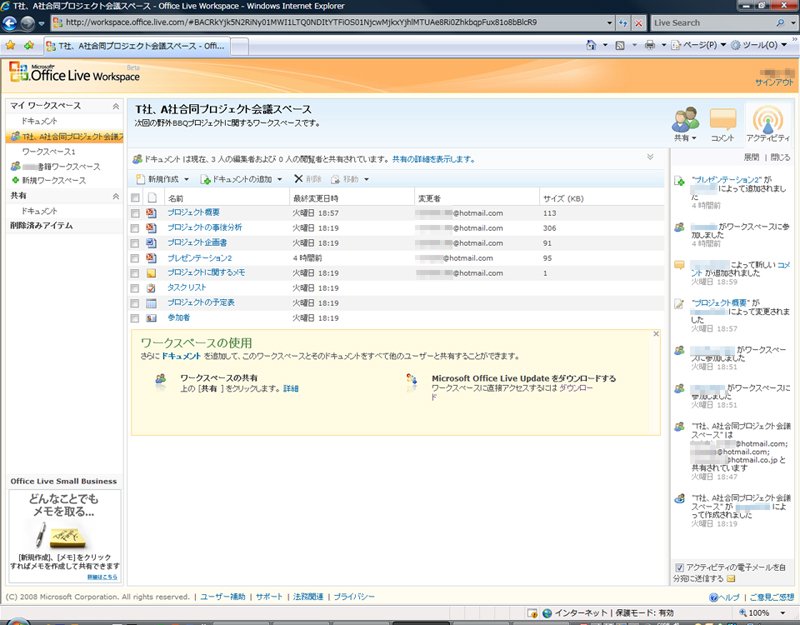The image size is (800, 625).
Task: Click the Office Live Workspace logo
Action: [74, 73]
